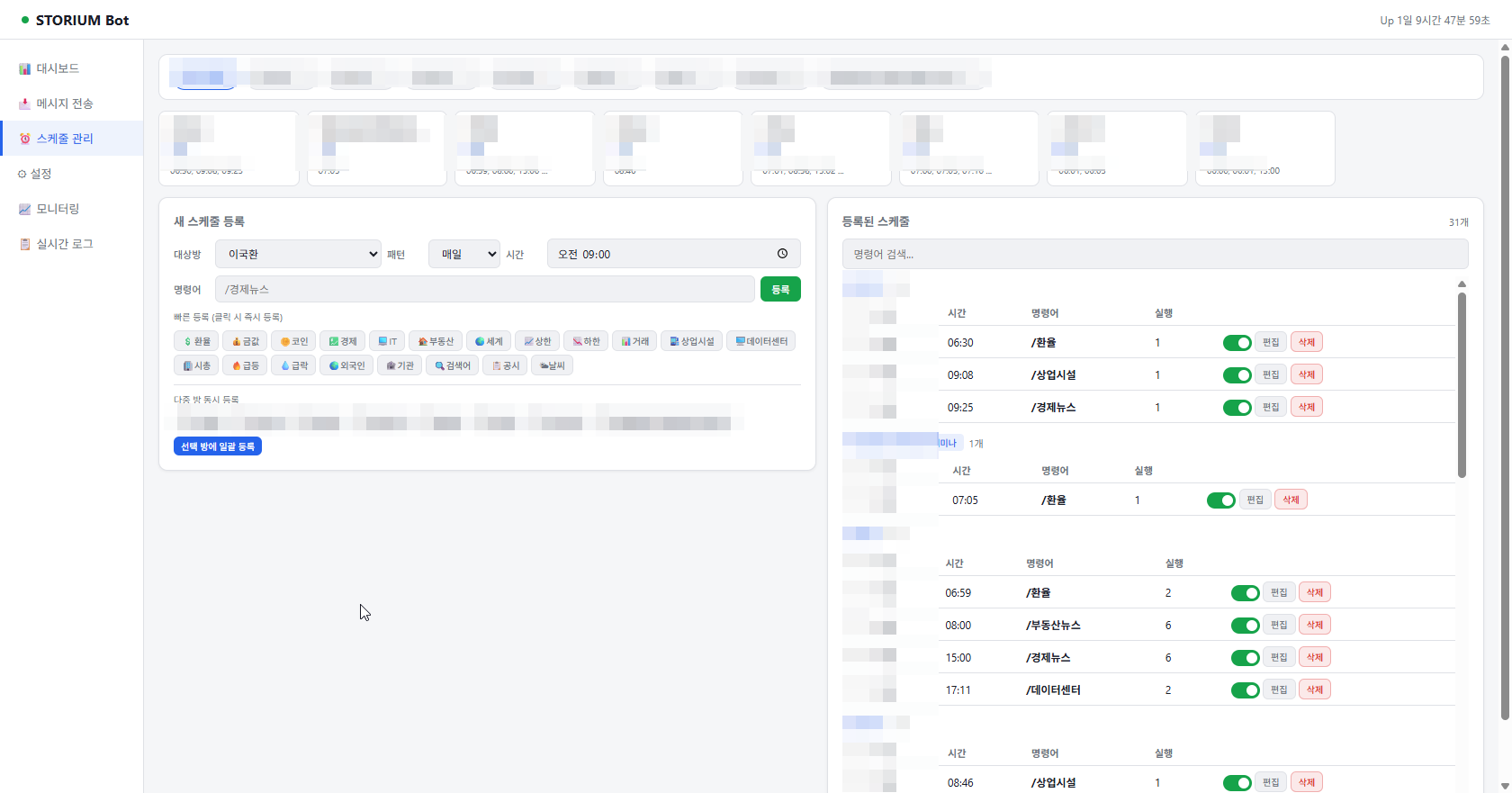1512x793 pixels.
Task: Disable the 06:30 /환율 schedule toggle
Action: 1237,343
